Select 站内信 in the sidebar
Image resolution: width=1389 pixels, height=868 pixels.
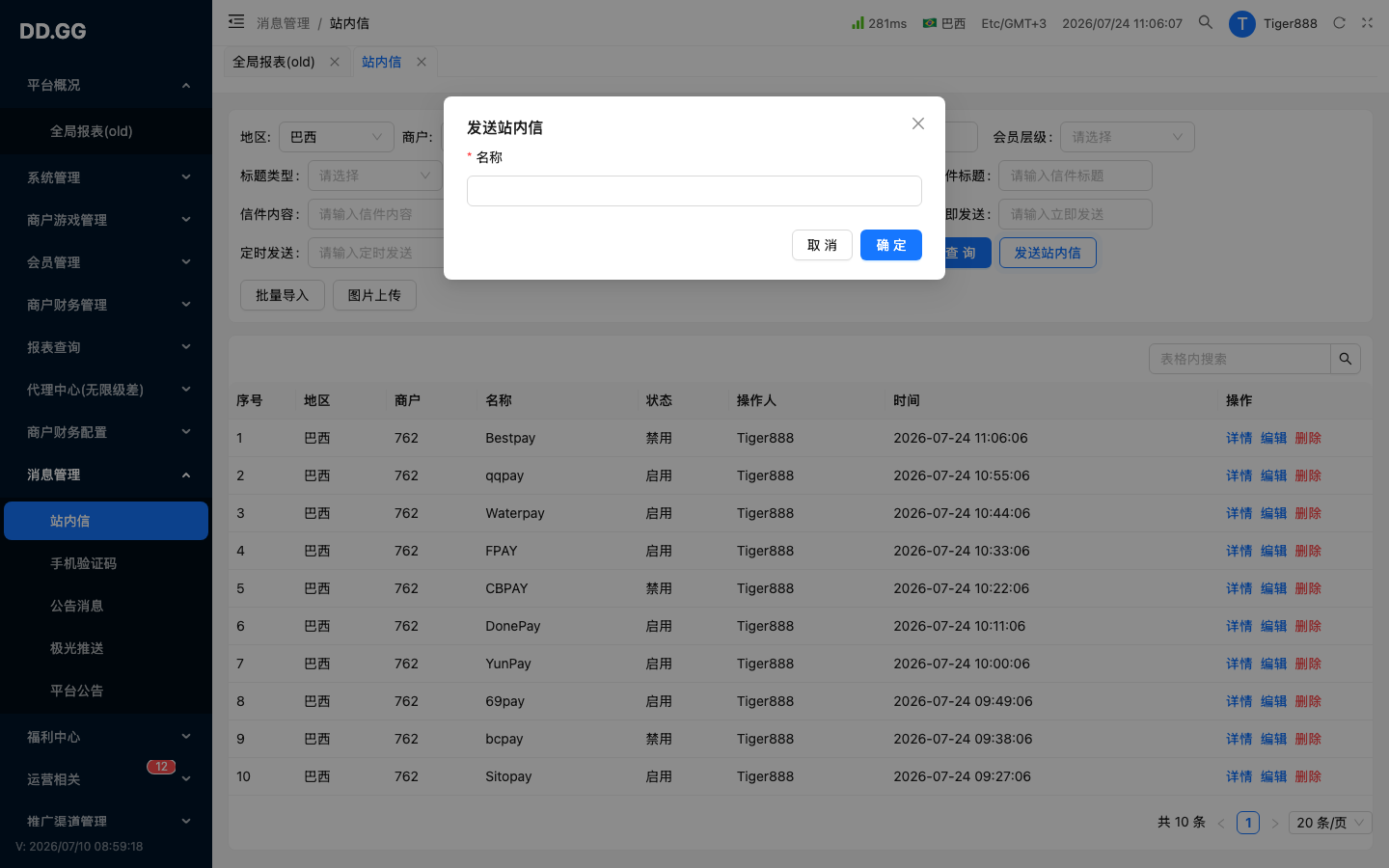coord(106,521)
